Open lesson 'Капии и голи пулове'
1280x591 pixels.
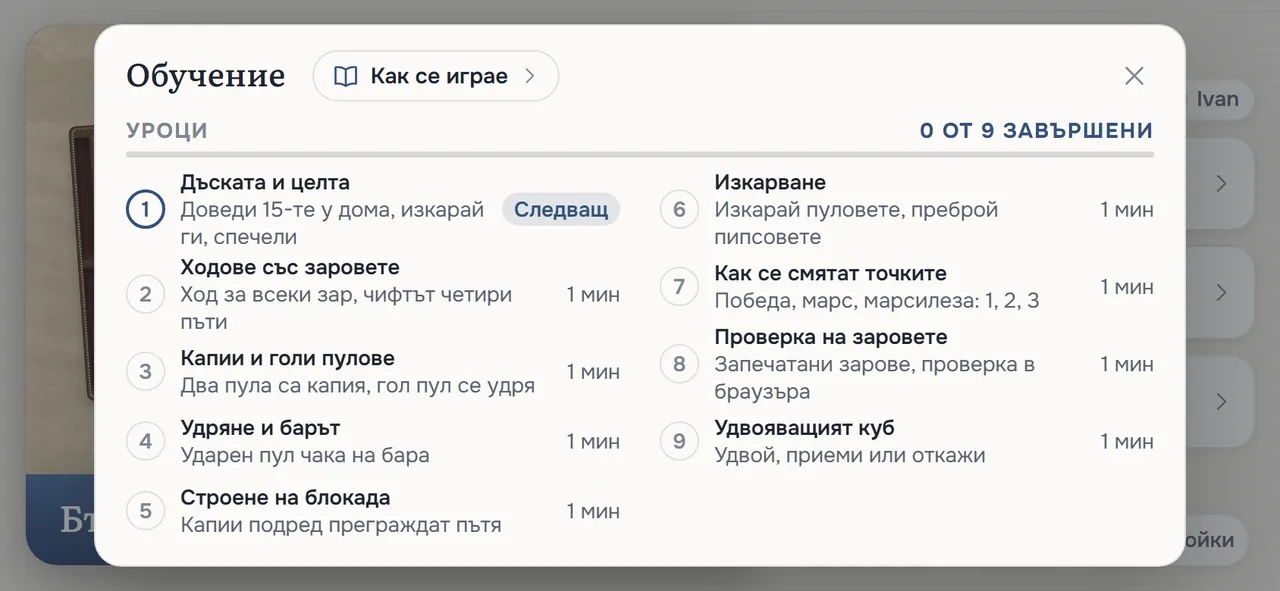(373, 372)
